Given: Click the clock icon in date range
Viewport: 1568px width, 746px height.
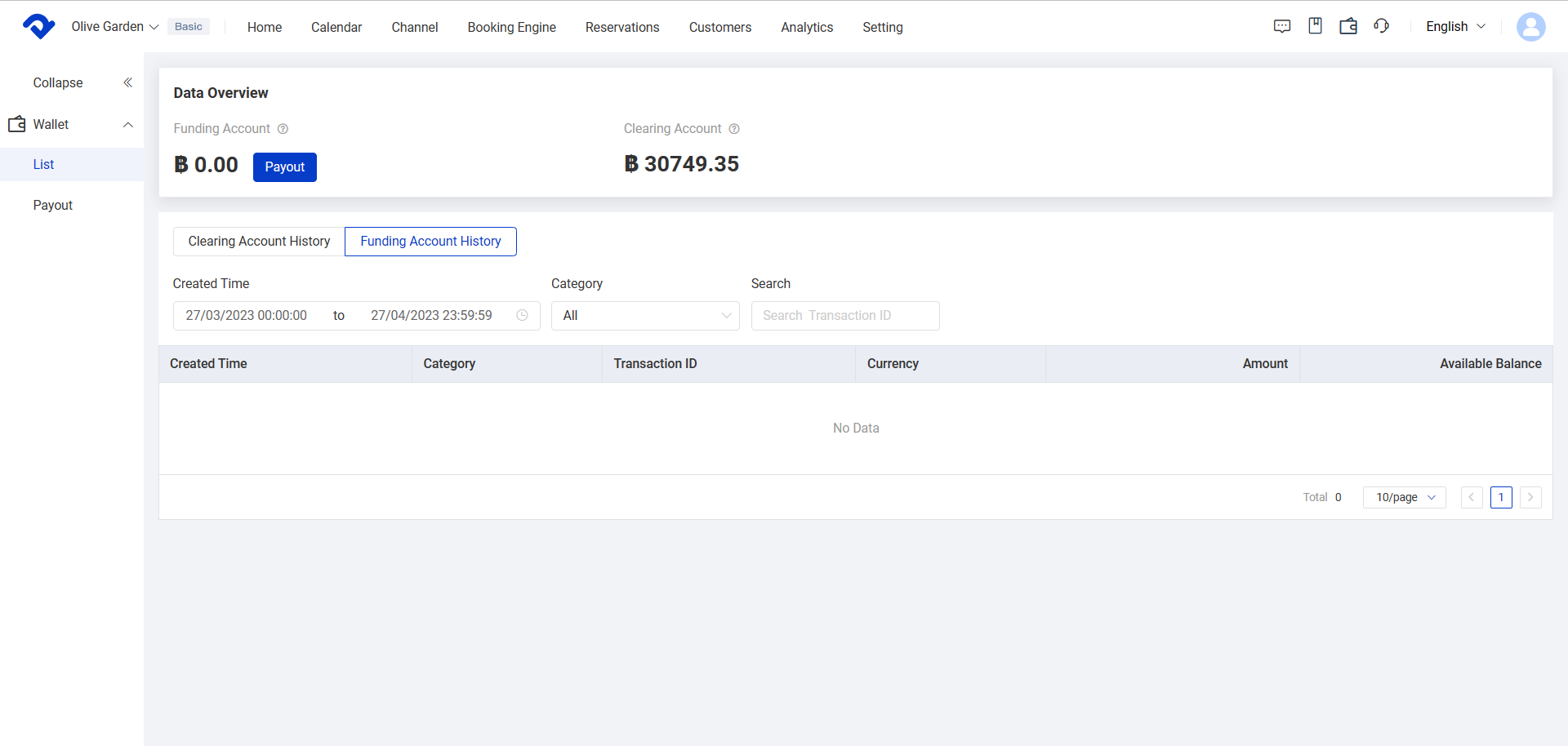Looking at the screenshot, I should tap(522, 316).
